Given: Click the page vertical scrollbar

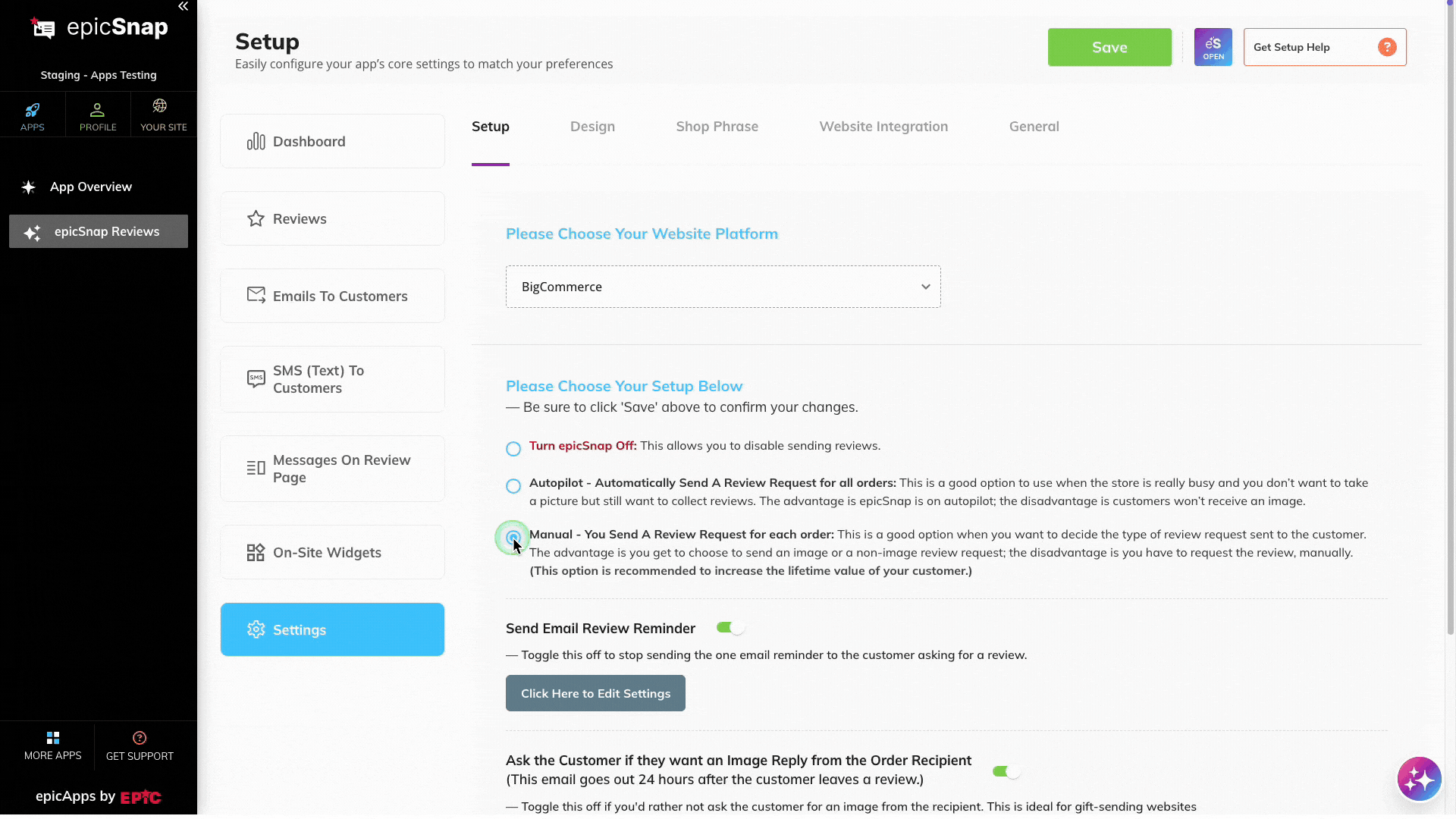Looking at the screenshot, I should pos(1450,318).
